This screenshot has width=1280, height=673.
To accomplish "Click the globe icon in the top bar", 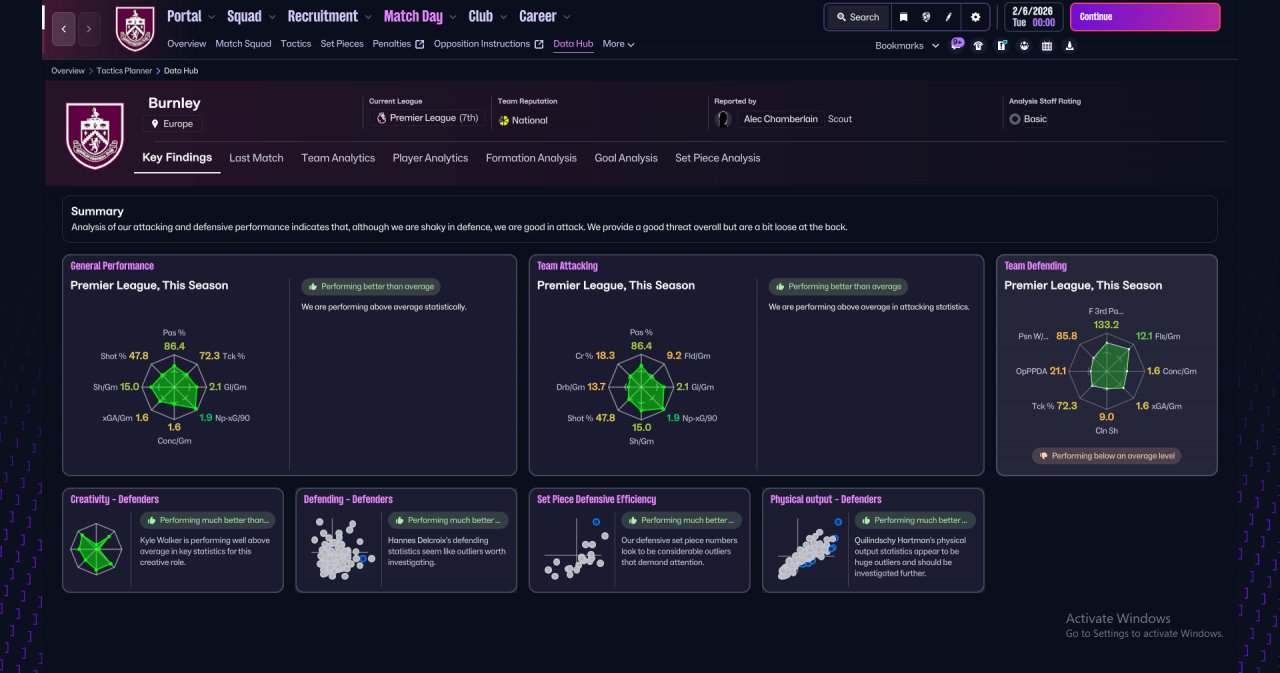I will tap(926, 17).
